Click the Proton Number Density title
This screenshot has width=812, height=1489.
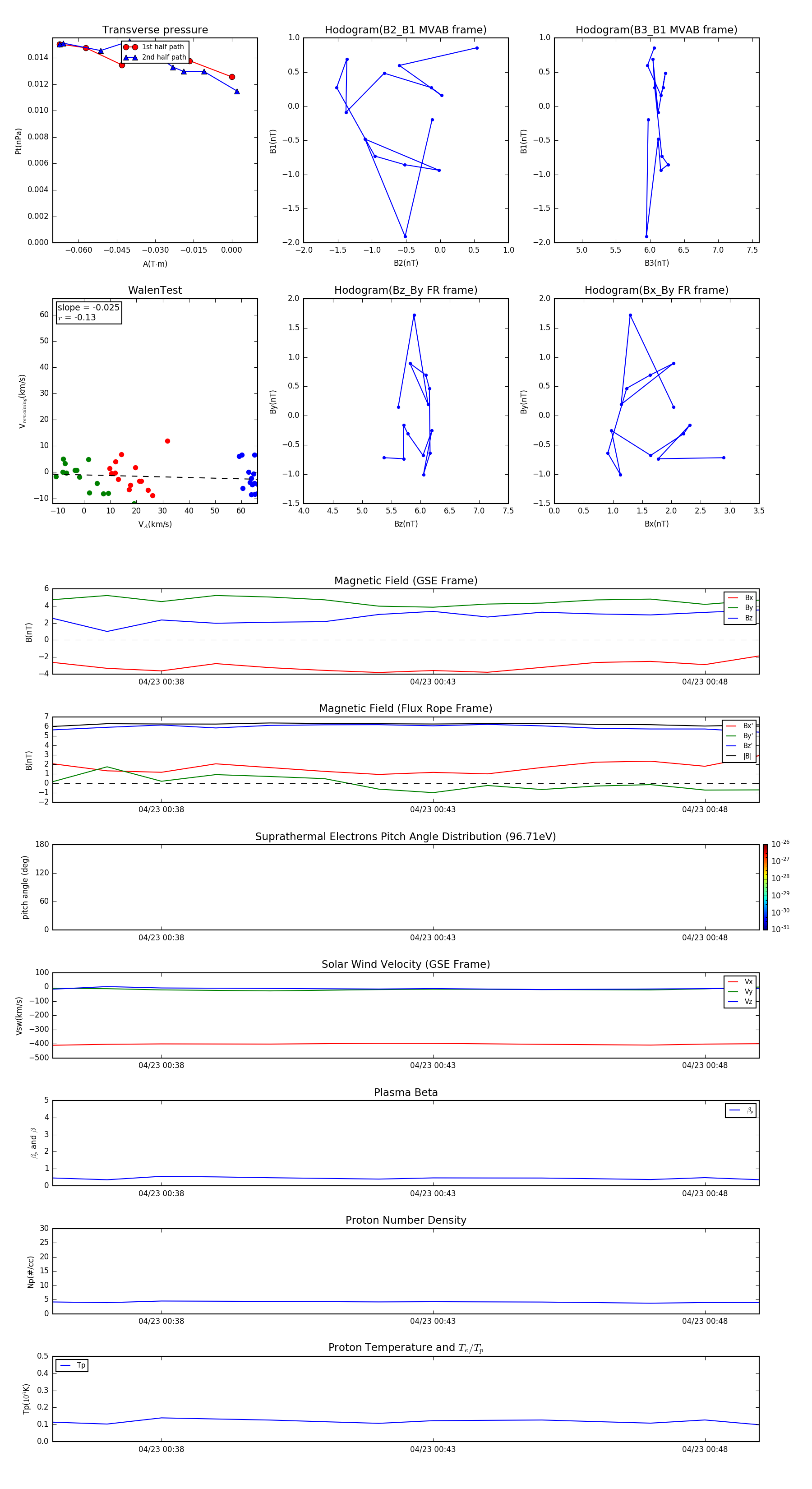[x=406, y=1220]
